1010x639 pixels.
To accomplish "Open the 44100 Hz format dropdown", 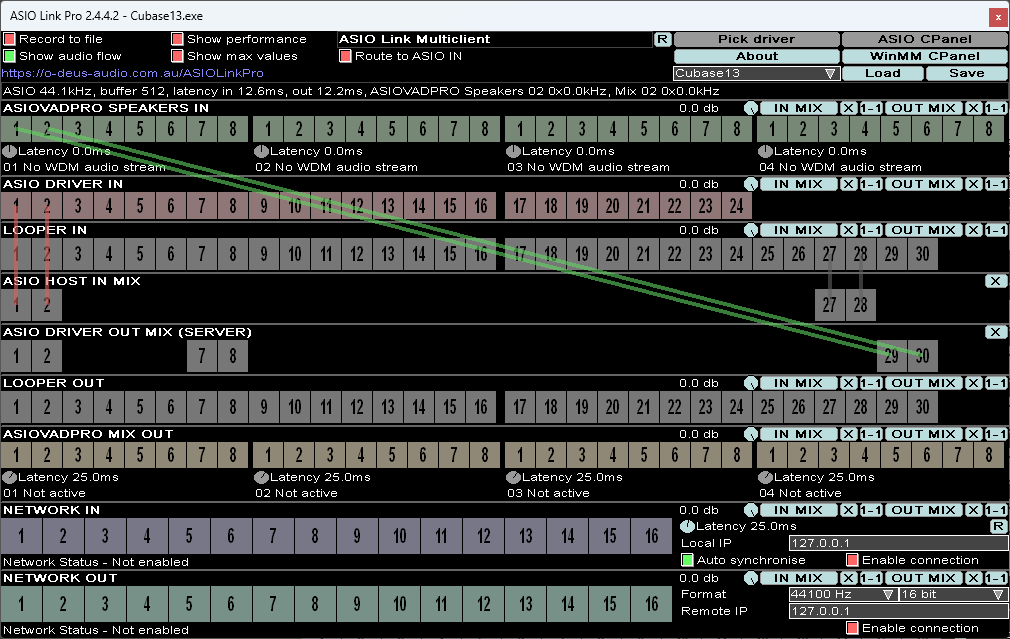I will (842, 594).
